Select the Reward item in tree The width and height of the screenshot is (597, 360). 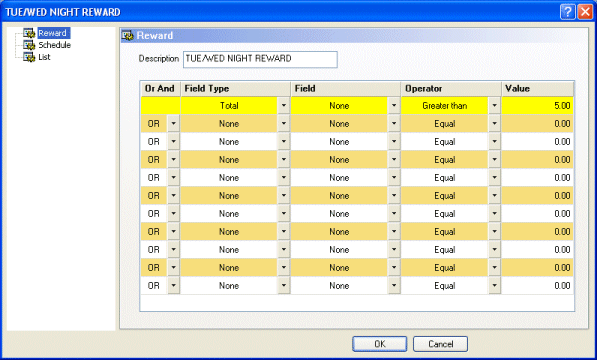[x=53, y=33]
